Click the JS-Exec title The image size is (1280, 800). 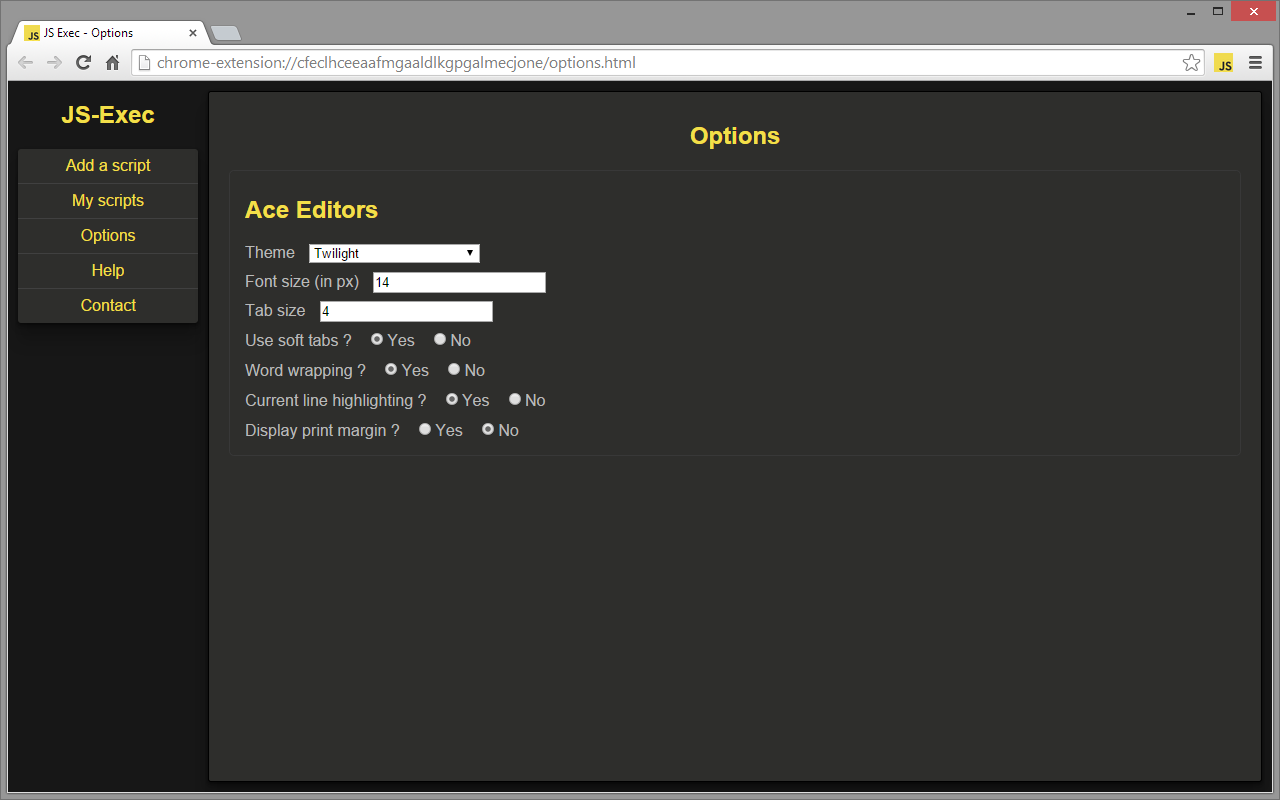pos(108,115)
